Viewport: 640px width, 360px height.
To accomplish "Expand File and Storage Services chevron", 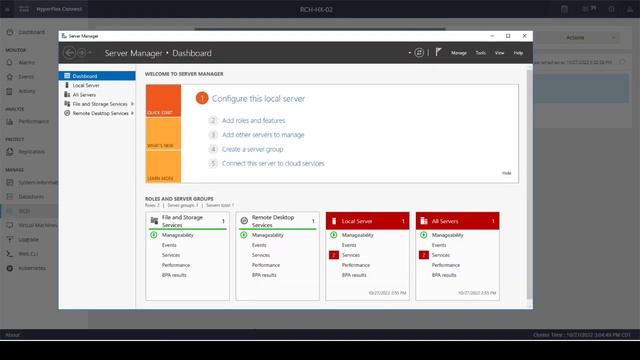I will pyautogui.click(x=132, y=104).
